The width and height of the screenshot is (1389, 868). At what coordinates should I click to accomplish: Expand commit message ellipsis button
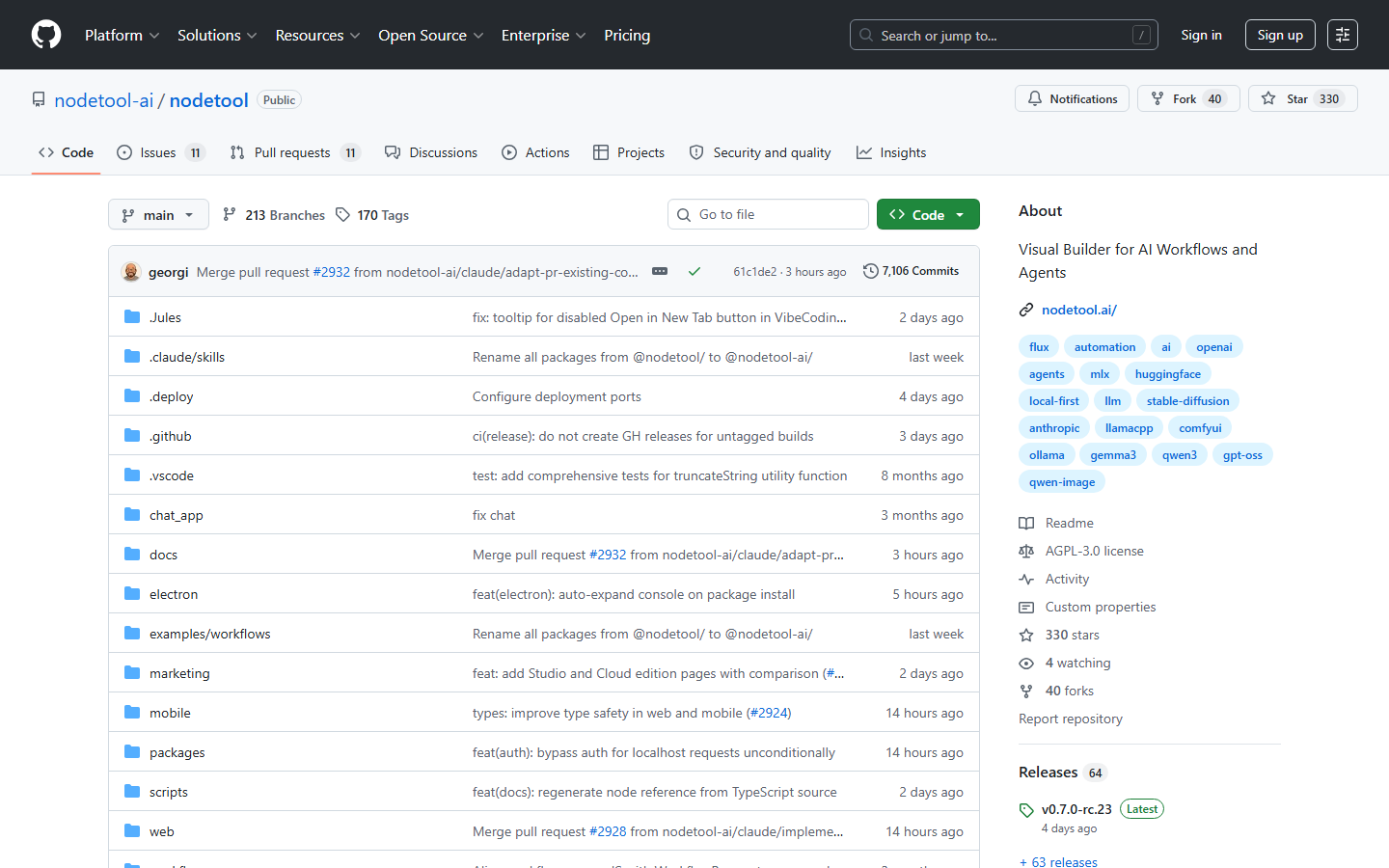660,272
